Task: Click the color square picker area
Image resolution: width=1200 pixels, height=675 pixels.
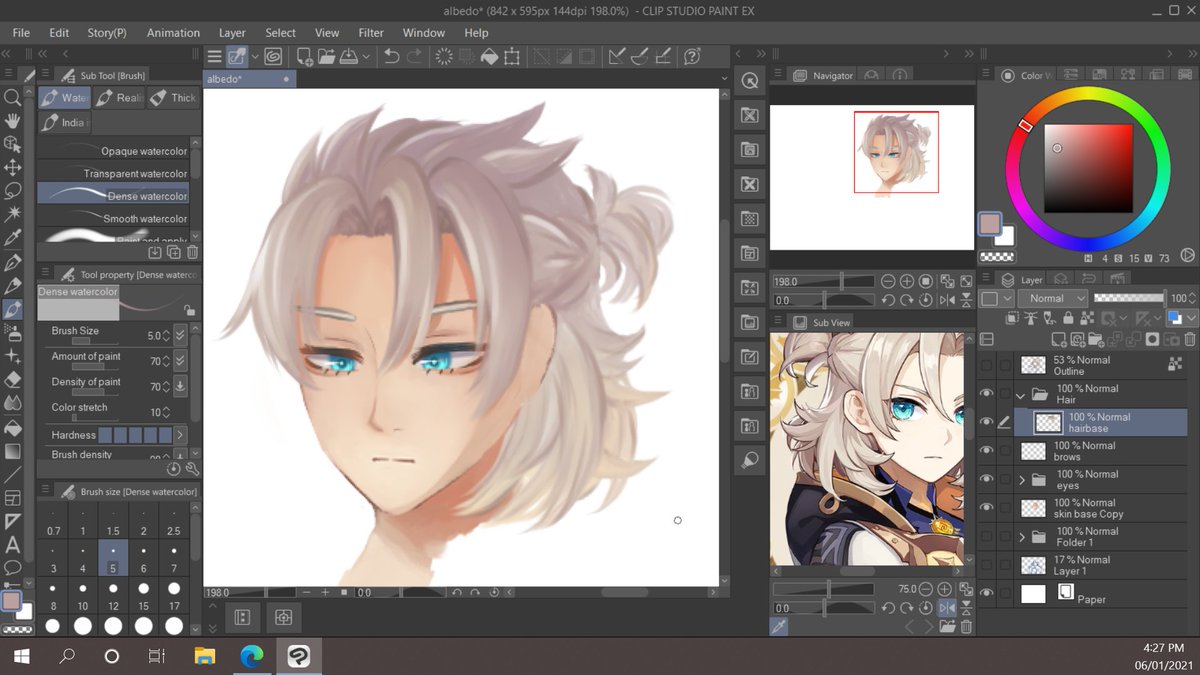Action: [1089, 169]
